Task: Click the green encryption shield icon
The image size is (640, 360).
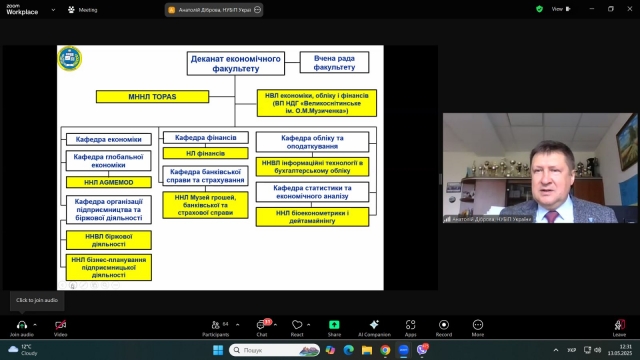Action: point(539,9)
